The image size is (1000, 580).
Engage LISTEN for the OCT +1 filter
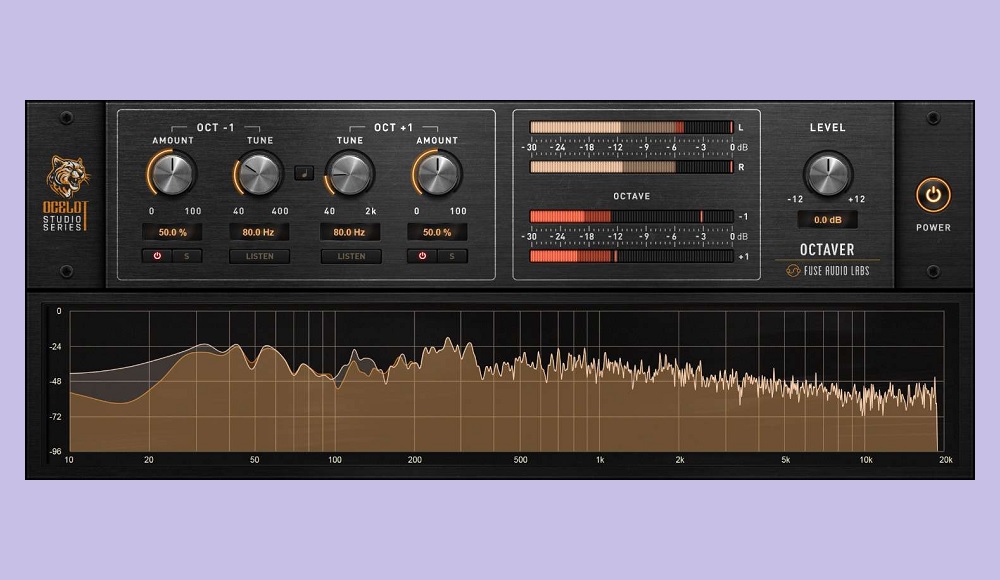(x=352, y=256)
